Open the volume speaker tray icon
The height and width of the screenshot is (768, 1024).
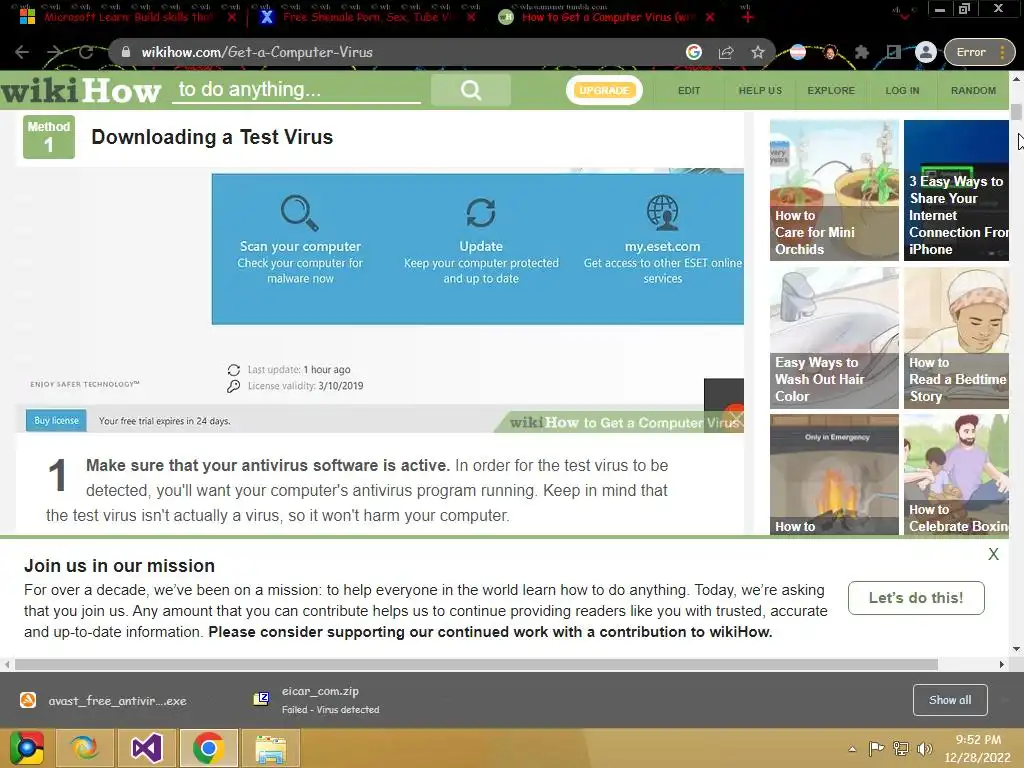point(924,749)
